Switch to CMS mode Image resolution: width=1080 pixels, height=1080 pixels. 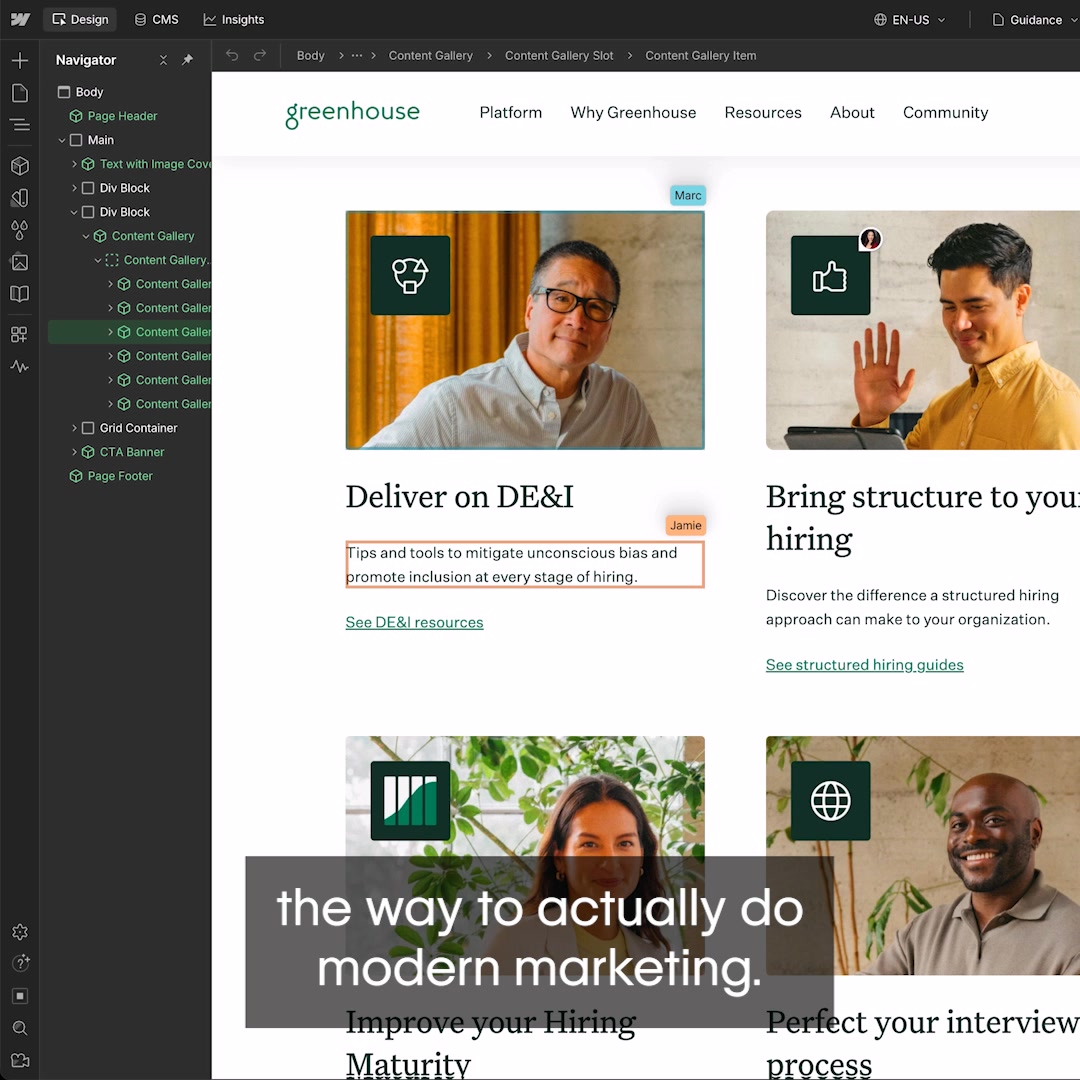[156, 19]
